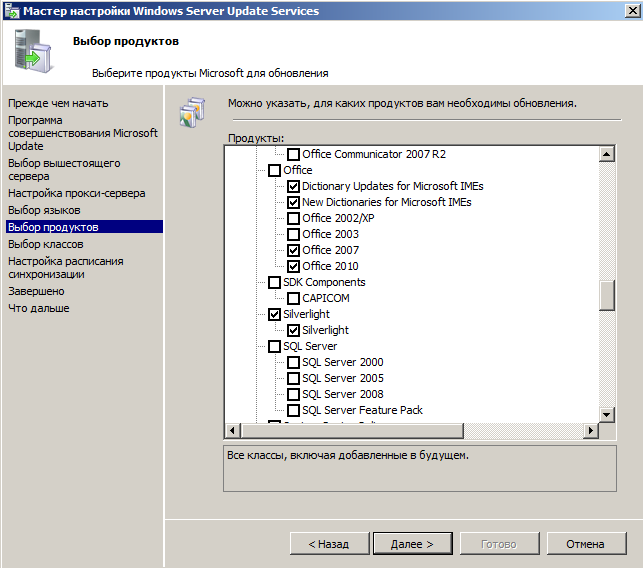This screenshot has width=643, height=568.
Task: Click the WSUS server icon in header
Action: pyautogui.click(x=33, y=51)
